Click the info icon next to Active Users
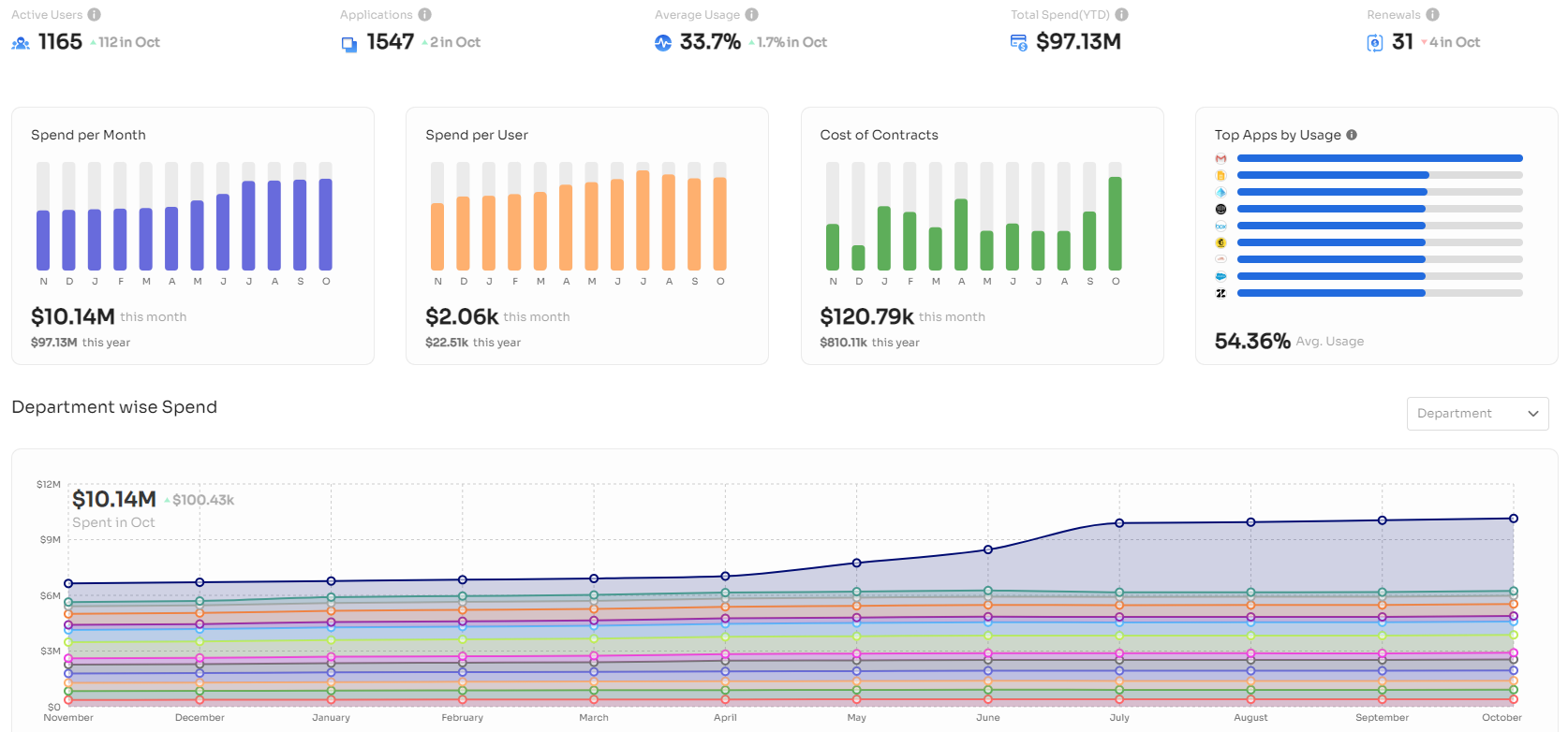 coord(94,15)
